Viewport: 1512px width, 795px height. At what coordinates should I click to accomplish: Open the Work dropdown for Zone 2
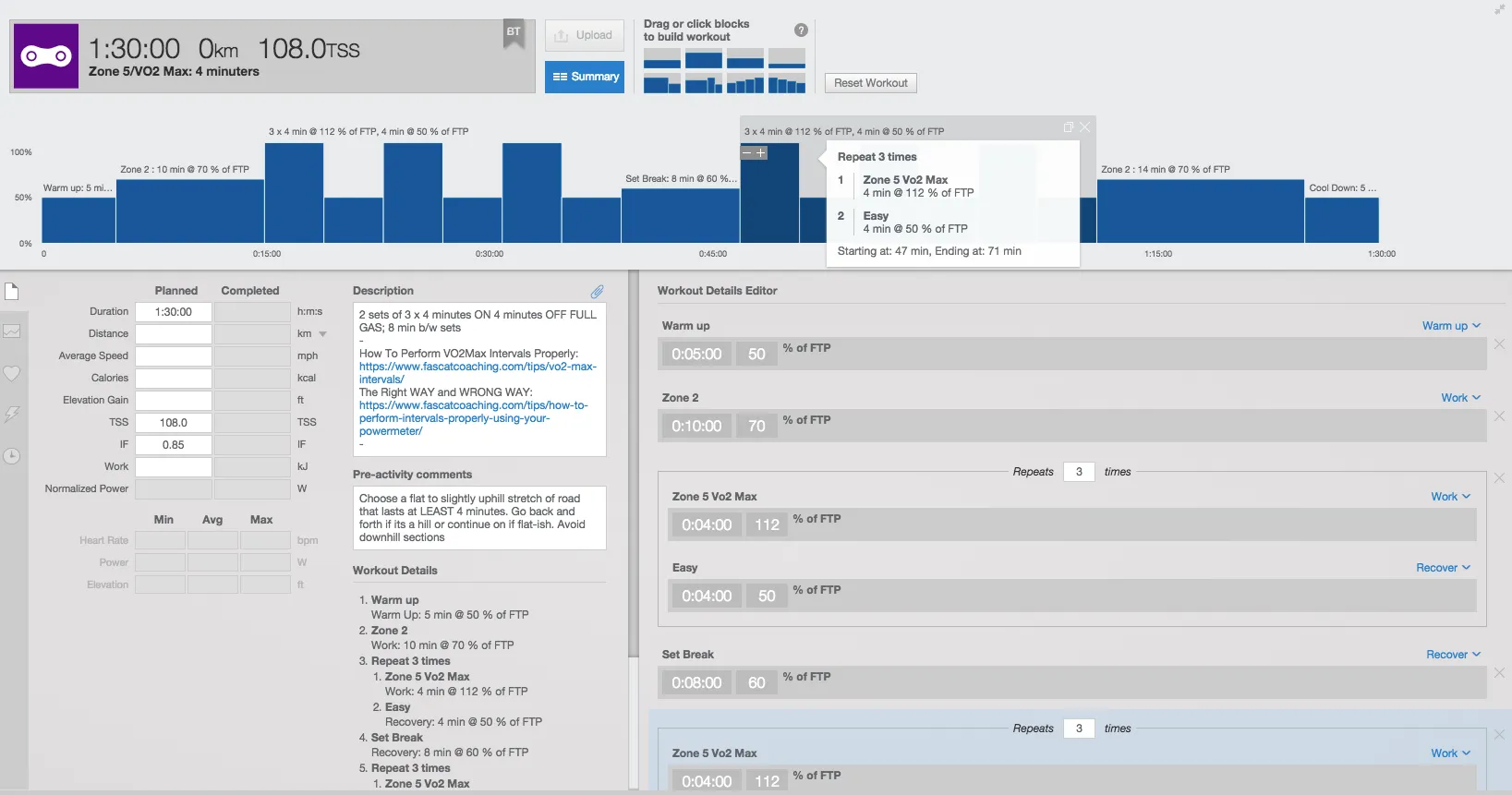(1460, 398)
